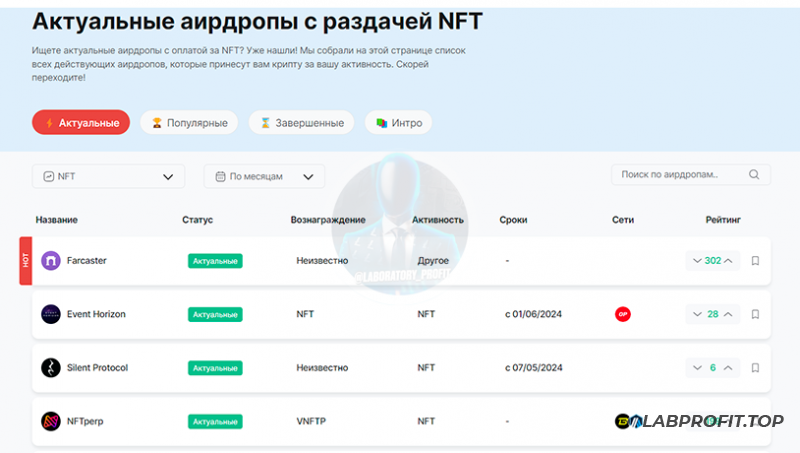
Task: Upvote Farcaster with the up arrow
Action: 729,261
